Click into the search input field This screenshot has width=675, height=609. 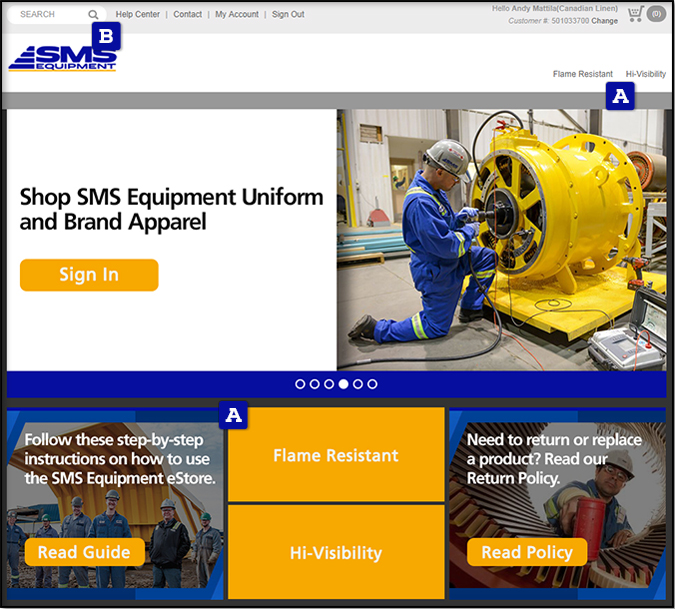(50, 15)
